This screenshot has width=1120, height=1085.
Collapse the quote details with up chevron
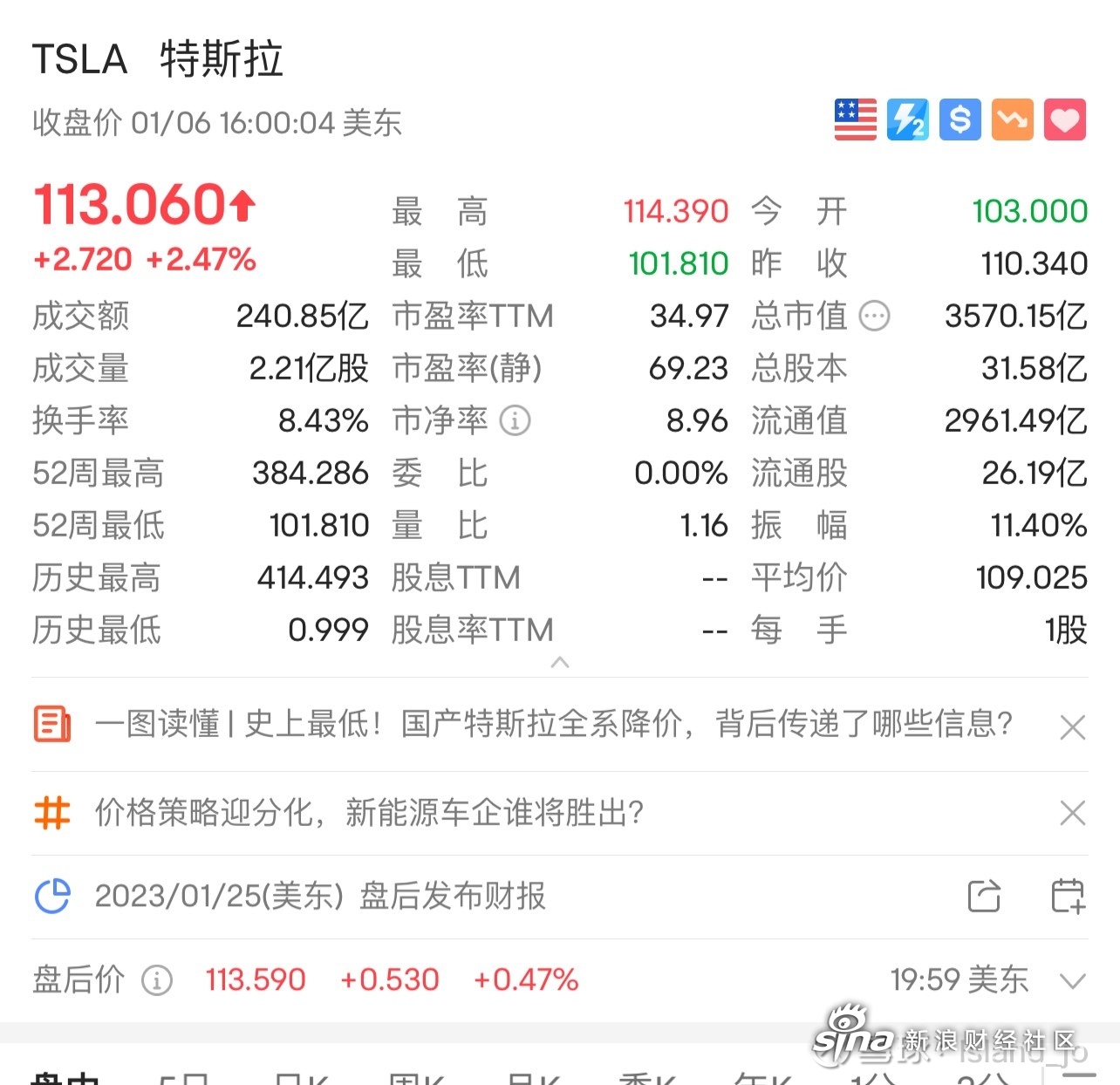[560, 663]
